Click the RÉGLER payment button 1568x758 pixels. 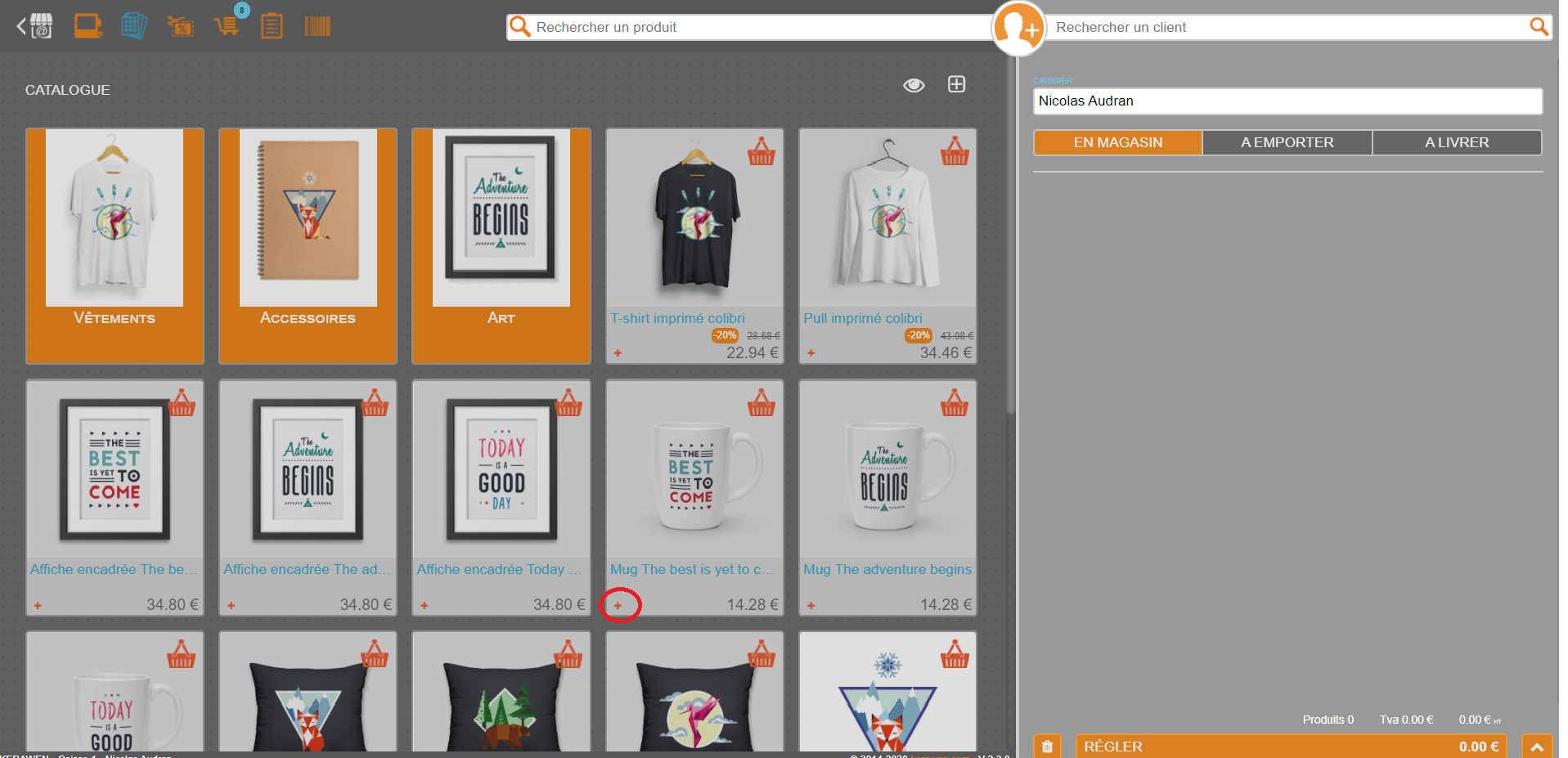(1292, 747)
